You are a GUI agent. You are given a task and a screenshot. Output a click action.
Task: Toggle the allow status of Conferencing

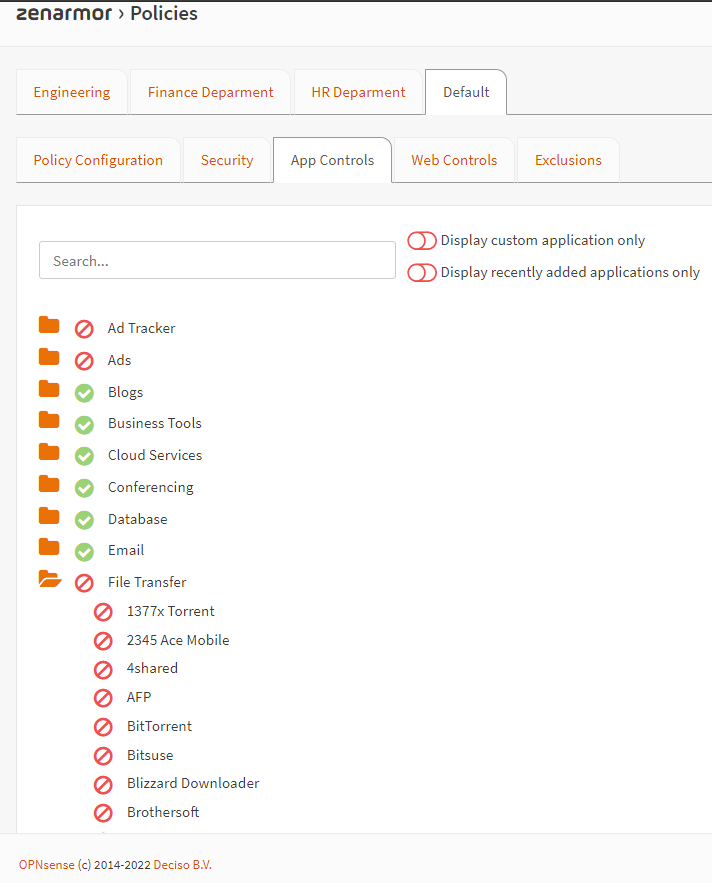pyautogui.click(x=84, y=487)
